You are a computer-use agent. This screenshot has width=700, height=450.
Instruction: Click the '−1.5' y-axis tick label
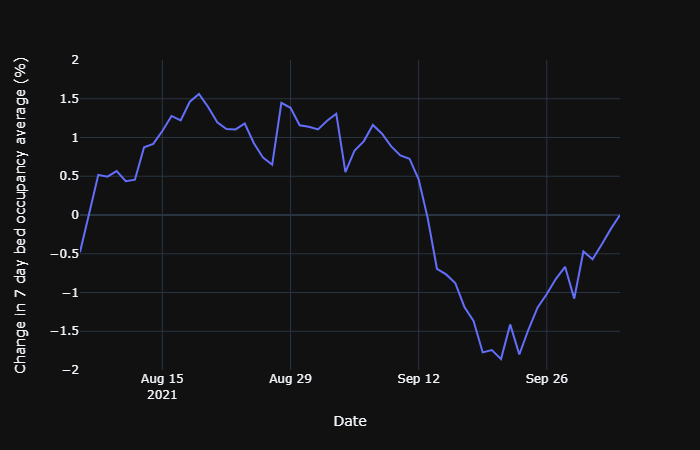(x=64, y=331)
